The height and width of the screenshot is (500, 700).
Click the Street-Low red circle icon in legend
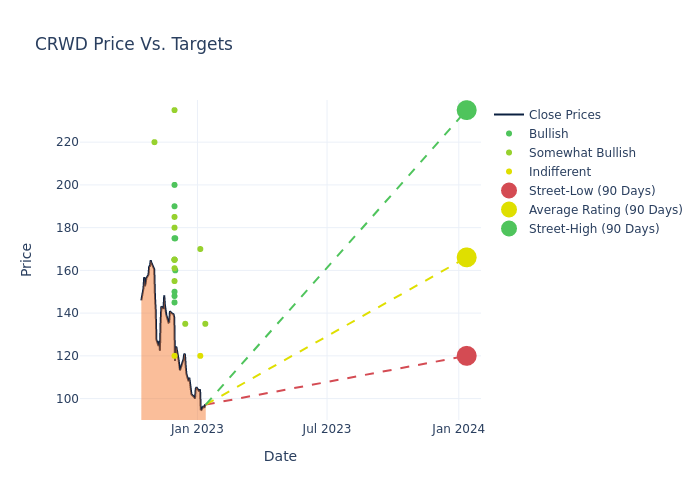[x=509, y=191]
